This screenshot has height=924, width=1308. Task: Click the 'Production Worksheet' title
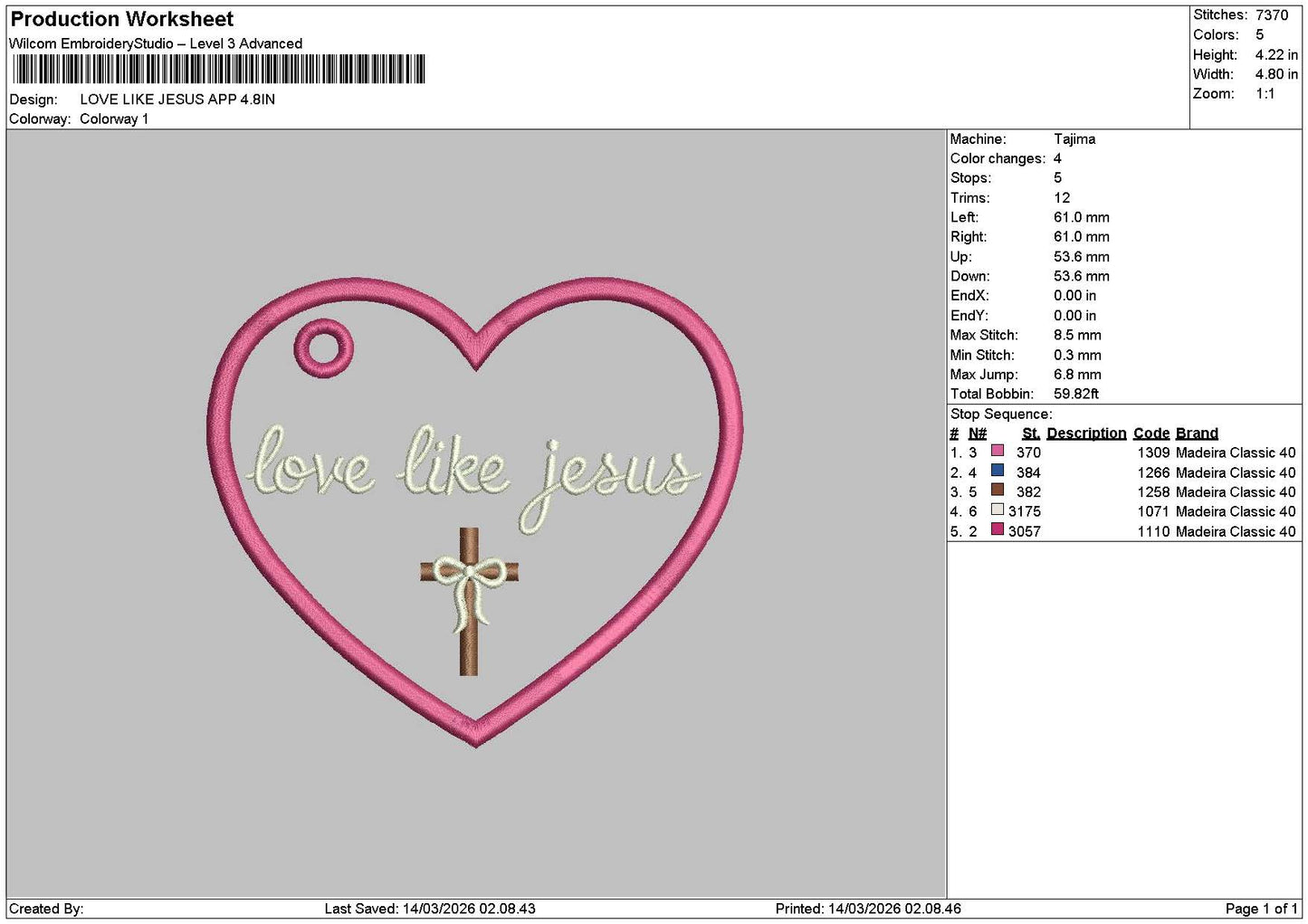point(121,19)
